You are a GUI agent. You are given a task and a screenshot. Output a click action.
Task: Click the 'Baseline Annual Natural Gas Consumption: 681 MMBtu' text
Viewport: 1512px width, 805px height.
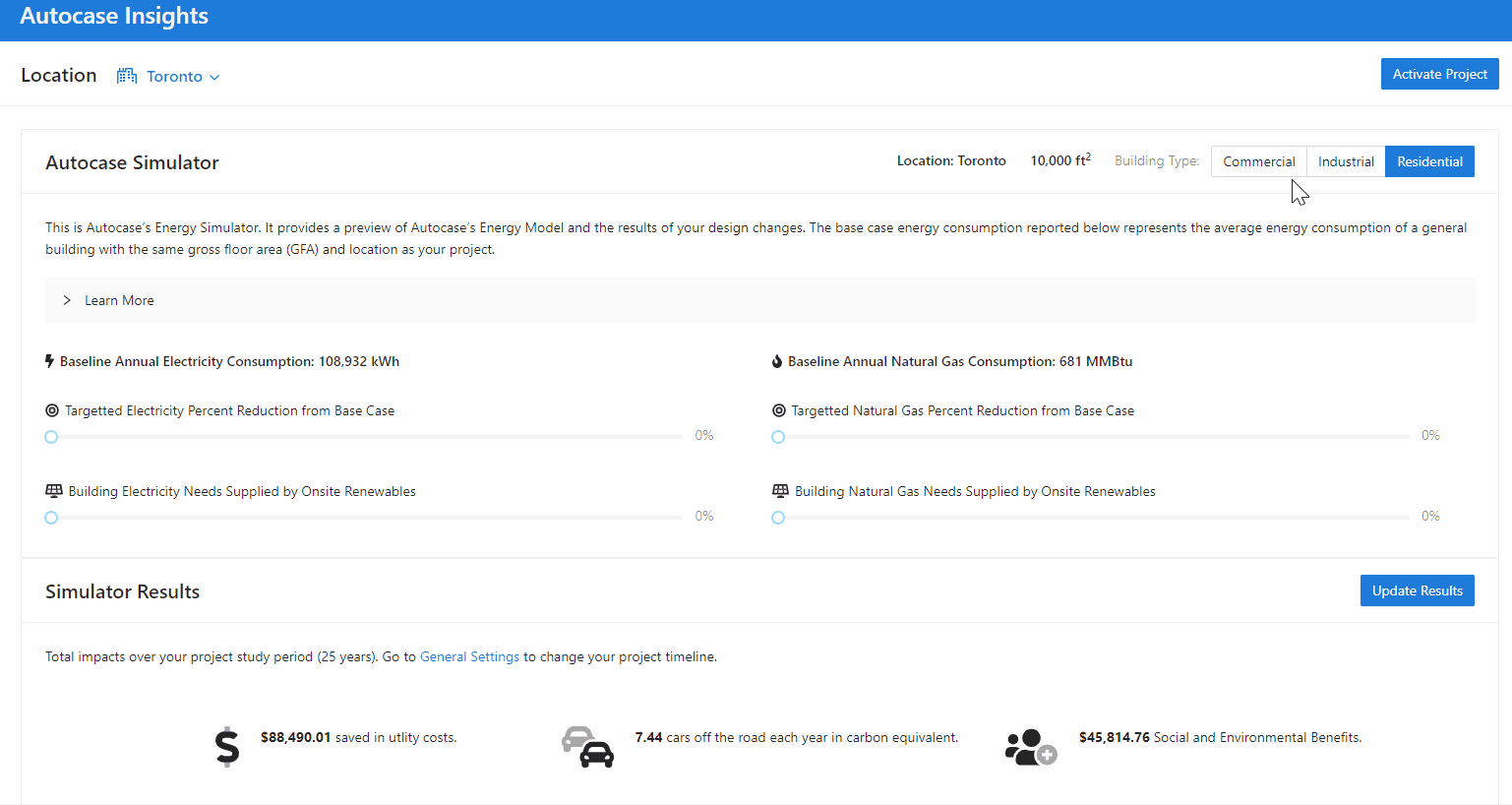tap(960, 361)
